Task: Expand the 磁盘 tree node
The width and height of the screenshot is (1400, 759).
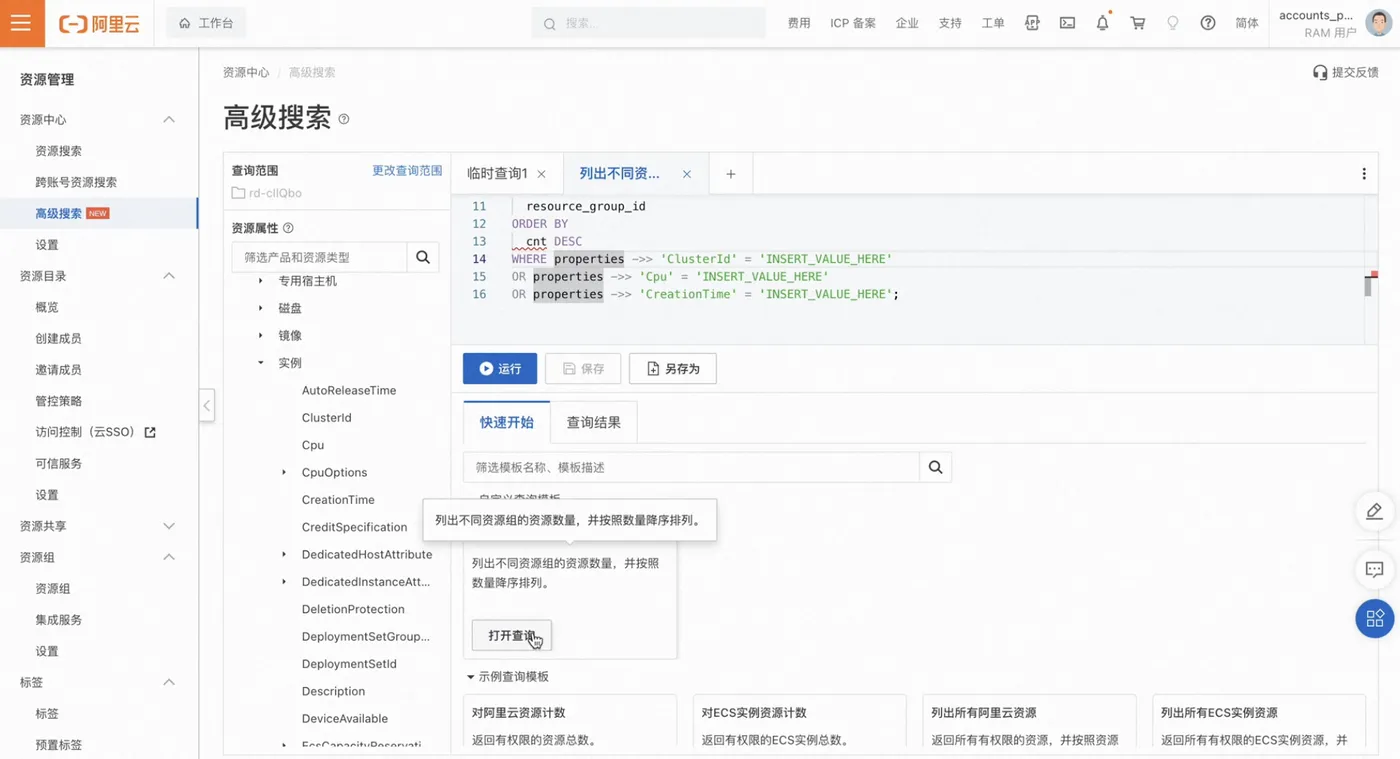Action: pyautogui.click(x=261, y=308)
